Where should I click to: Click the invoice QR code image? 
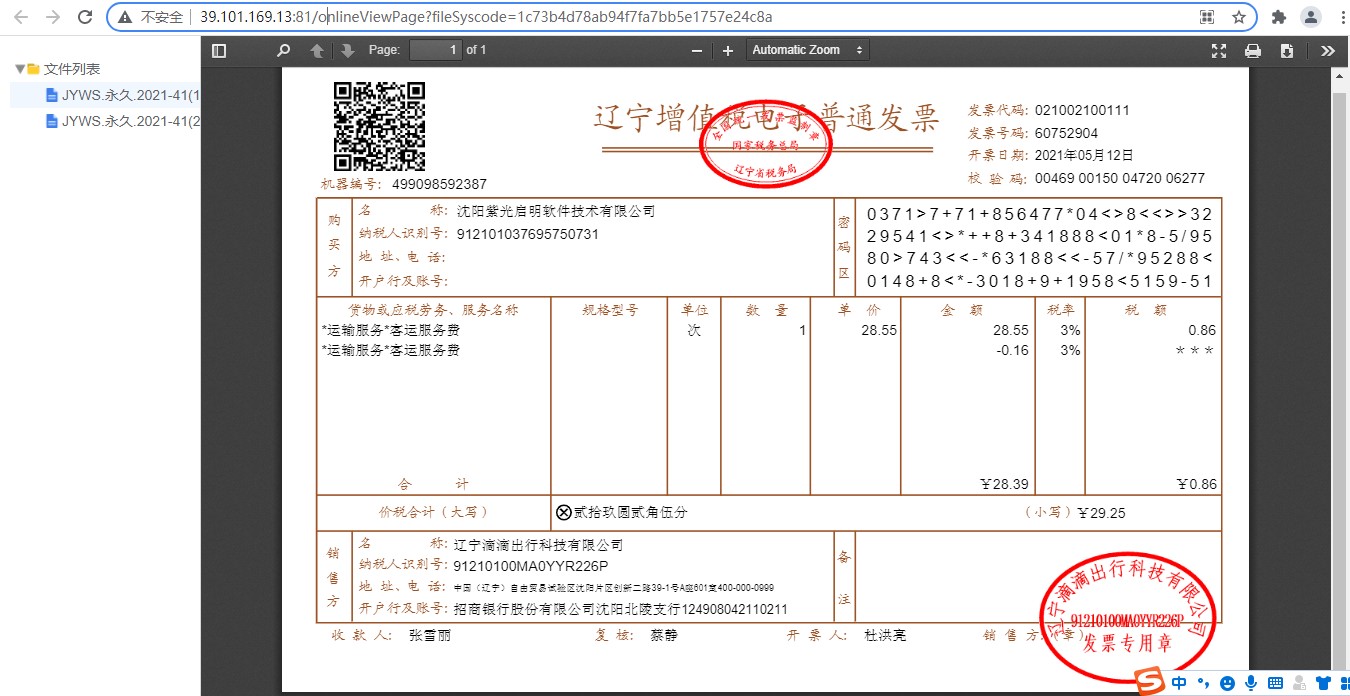379,126
